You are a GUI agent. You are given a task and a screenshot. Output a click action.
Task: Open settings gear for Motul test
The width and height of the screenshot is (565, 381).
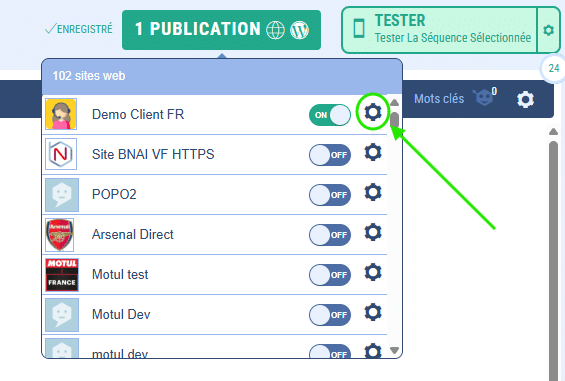point(373,272)
